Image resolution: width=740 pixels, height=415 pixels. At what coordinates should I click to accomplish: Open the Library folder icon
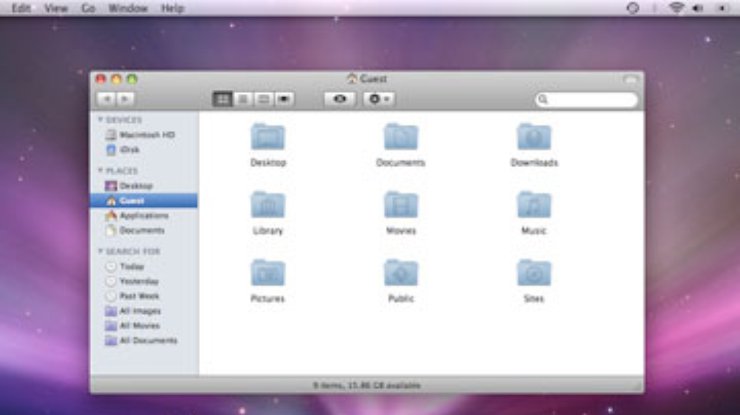pyautogui.click(x=268, y=204)
